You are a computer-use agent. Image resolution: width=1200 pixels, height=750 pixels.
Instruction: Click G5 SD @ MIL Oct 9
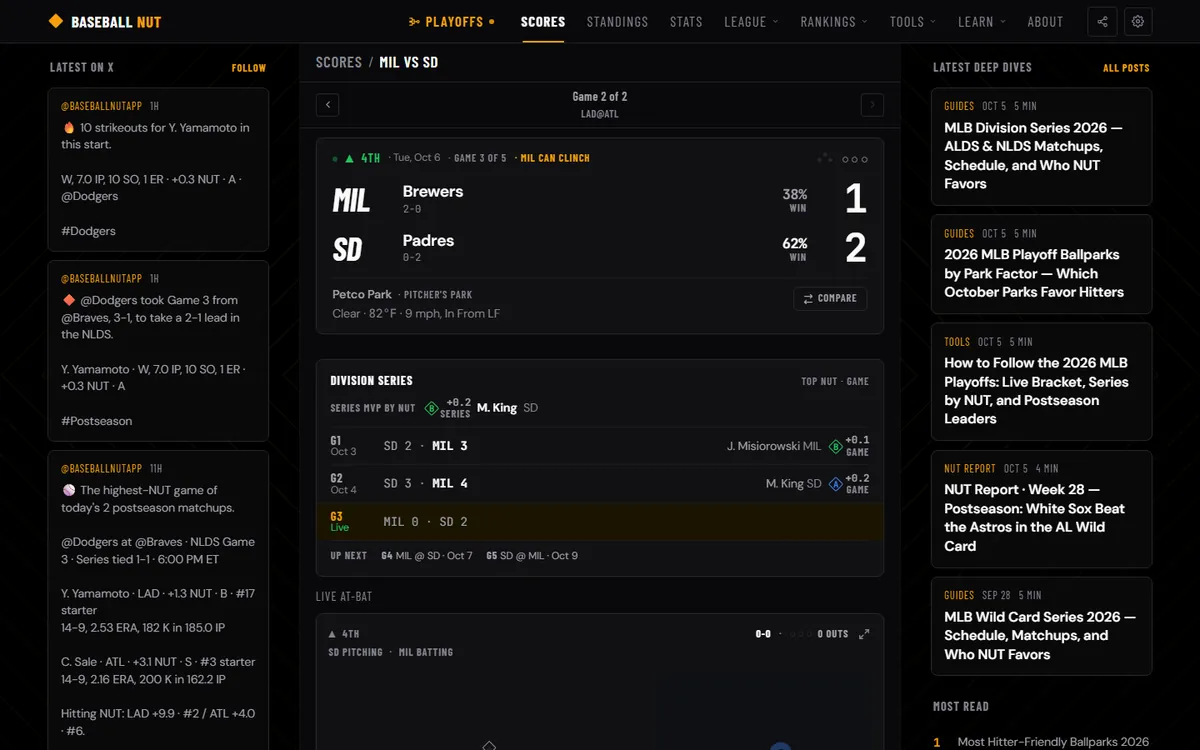pos(532,555)
